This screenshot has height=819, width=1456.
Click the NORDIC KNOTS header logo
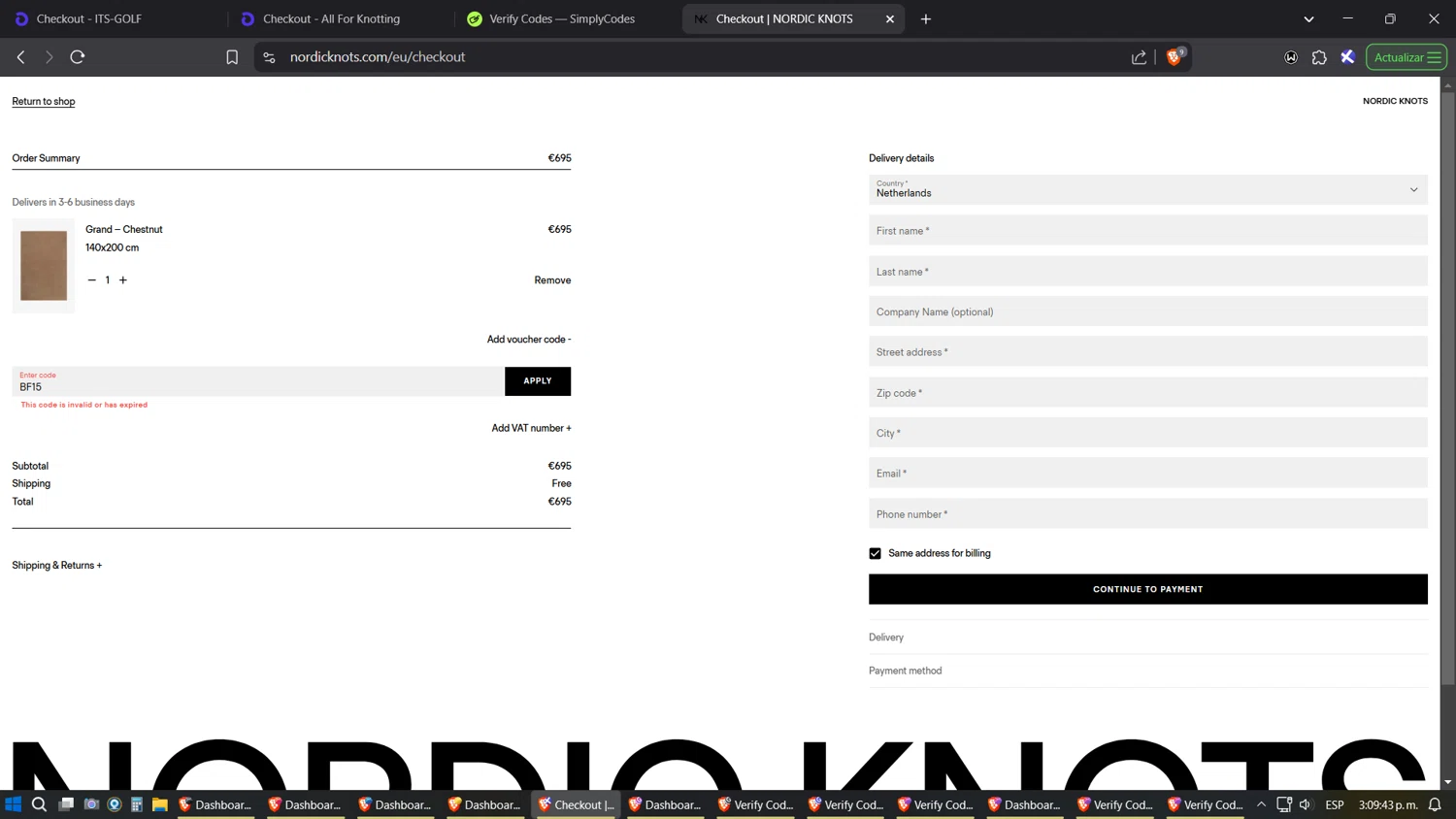click(x=1395, y=101)
